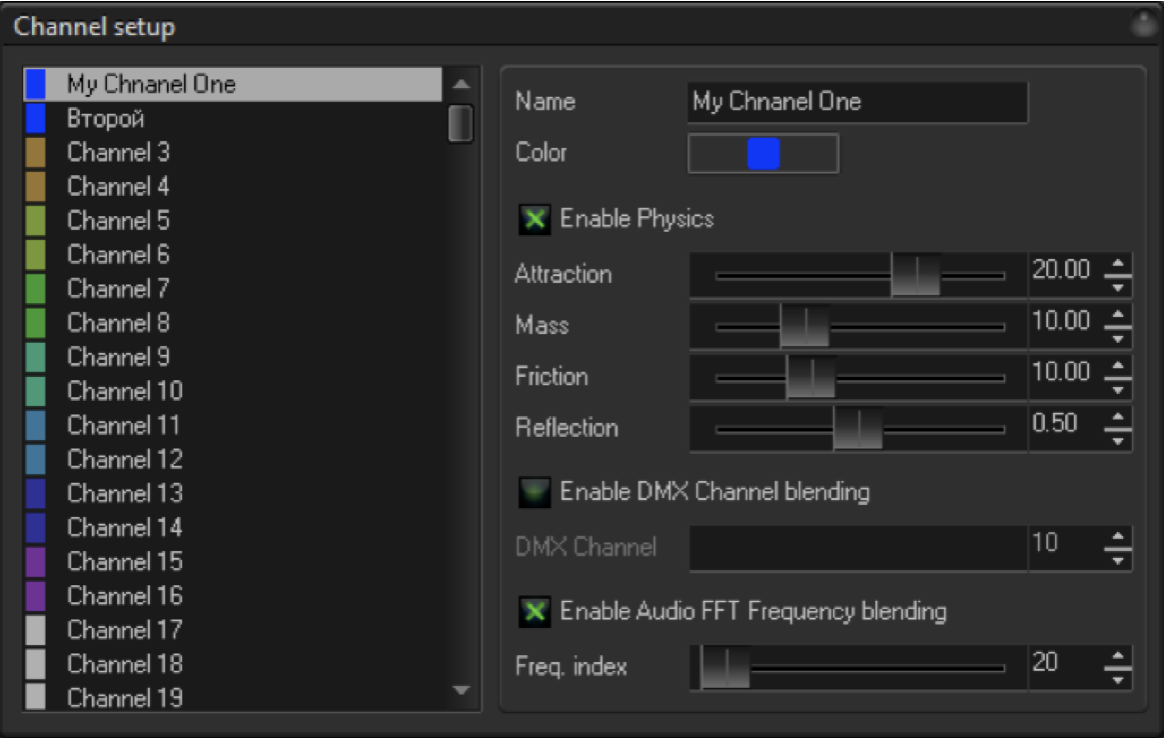
Task: Open the Color picker swatch button
Action: (x=763, y=154)
